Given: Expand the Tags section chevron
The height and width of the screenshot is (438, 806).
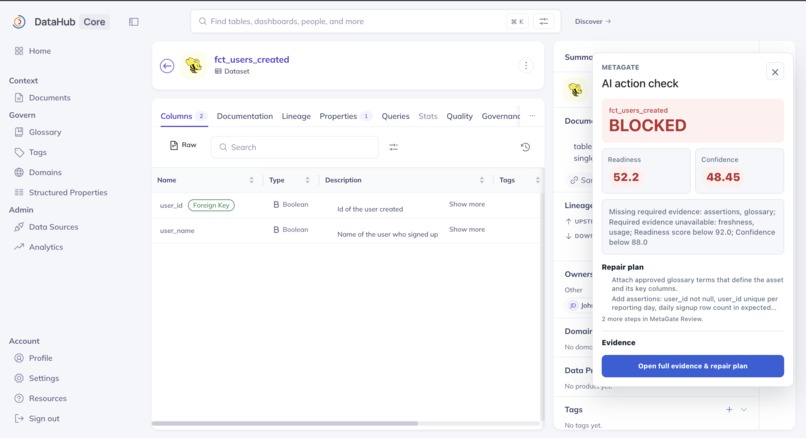Looking at the screenshot, I should point(744,410).
